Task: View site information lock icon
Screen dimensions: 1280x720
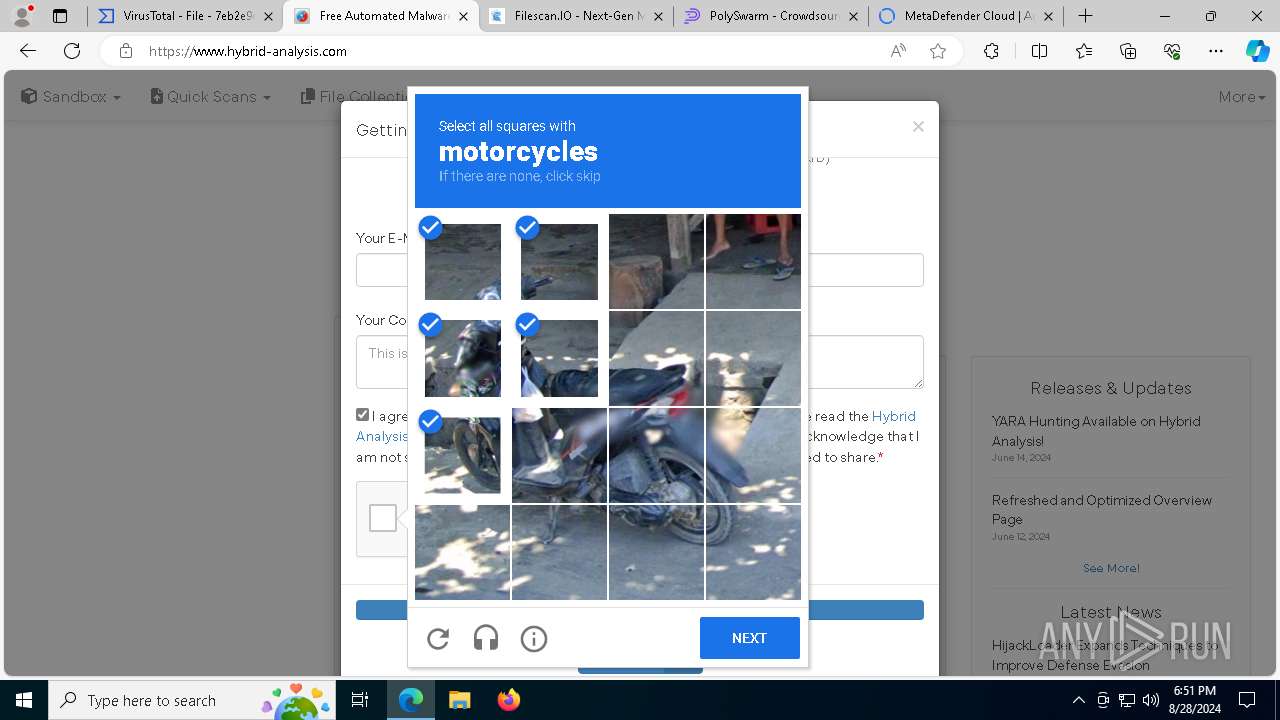Action: (x=125, y=51)
